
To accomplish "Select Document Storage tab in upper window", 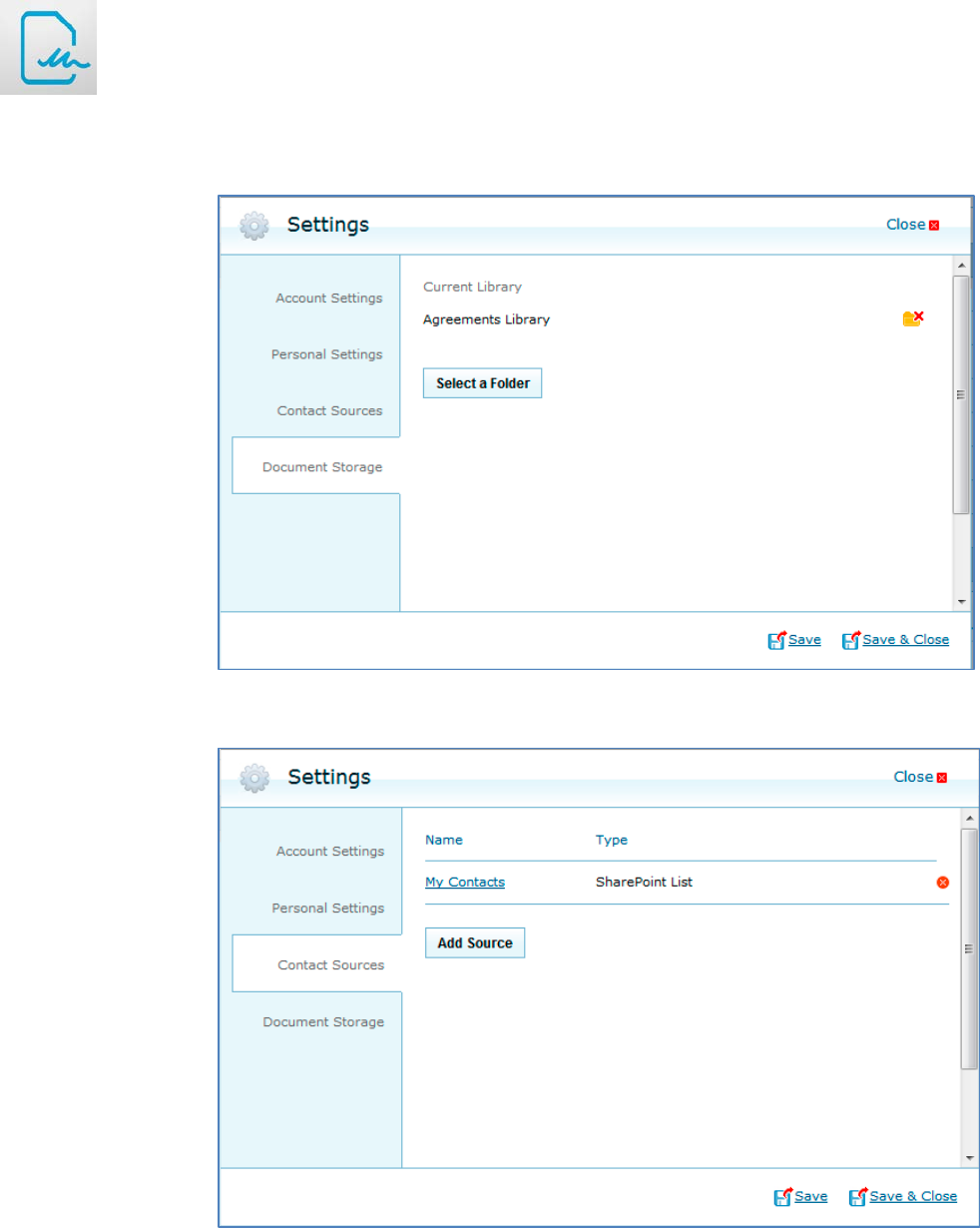I will (x=315, y=466).
